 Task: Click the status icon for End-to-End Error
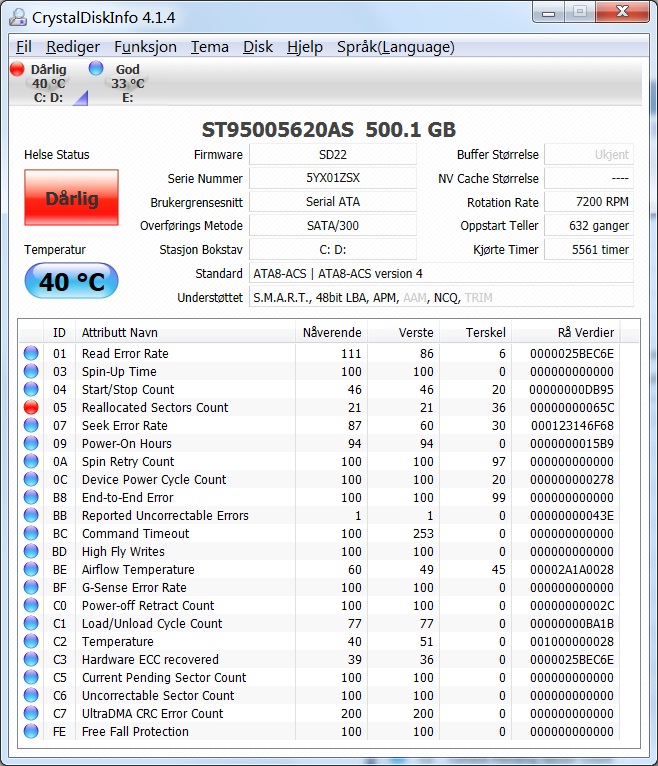[x=31, y=497]
